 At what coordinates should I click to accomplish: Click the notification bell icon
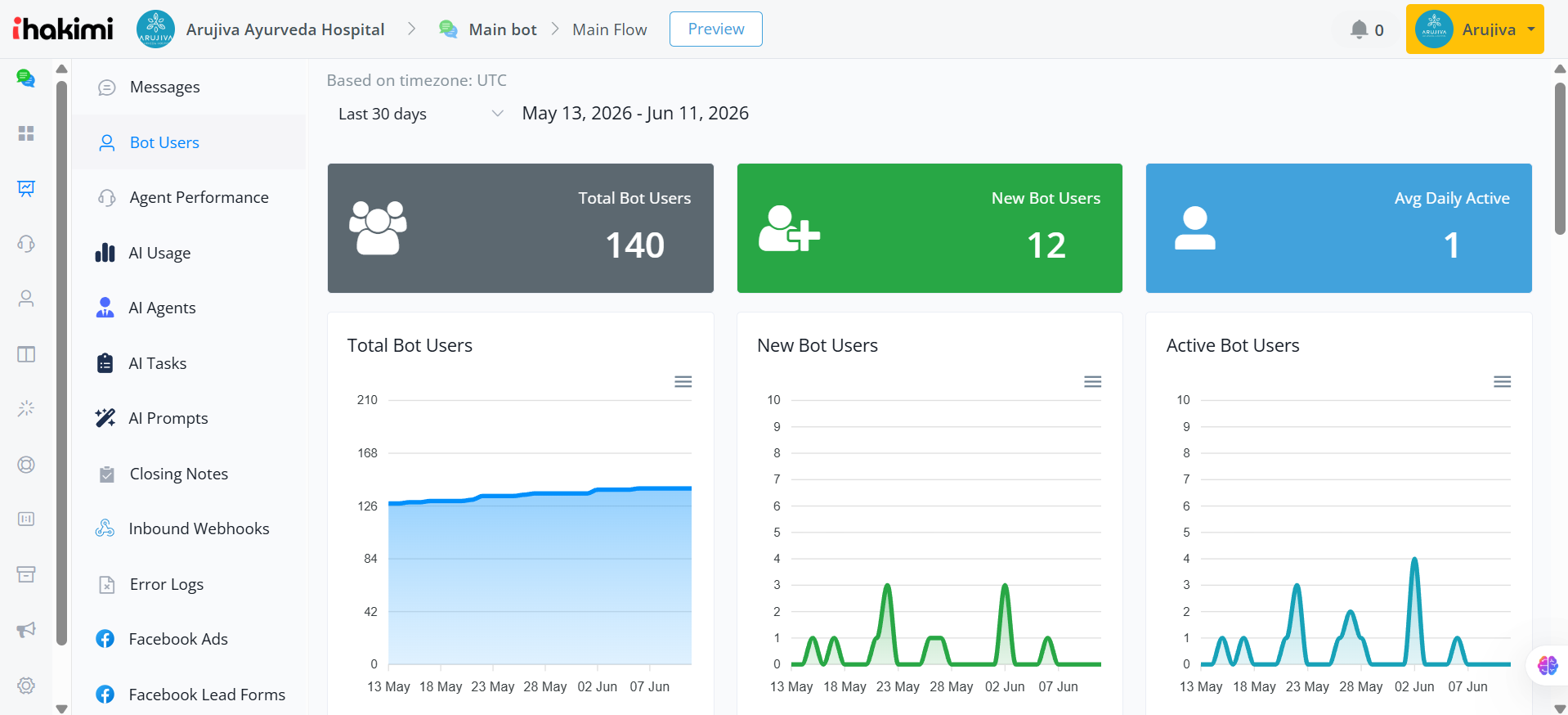coord(1359,29)
